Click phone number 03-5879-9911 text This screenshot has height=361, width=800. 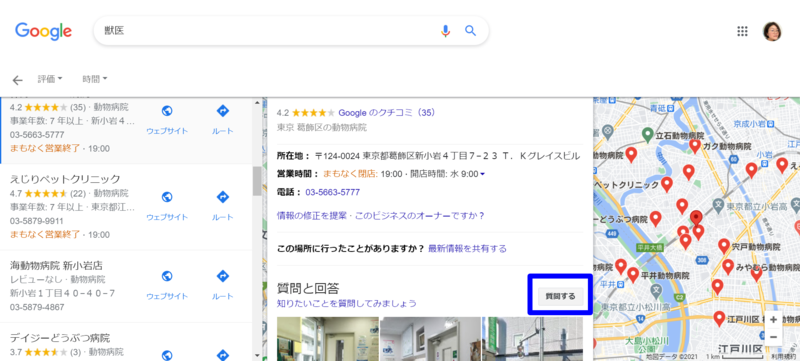[x=37, y=221]
